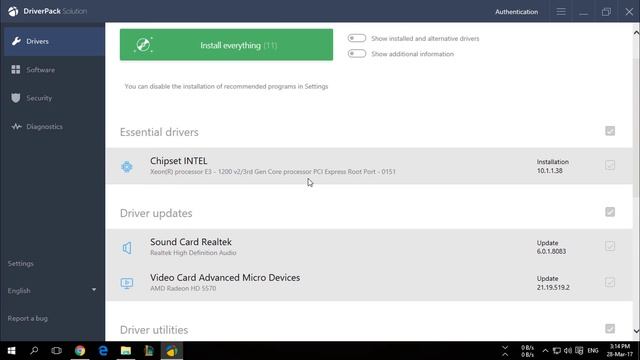The image size is (640, 360).
Task: Click the taskbar clock and date
Action: (x=620, y=351)
